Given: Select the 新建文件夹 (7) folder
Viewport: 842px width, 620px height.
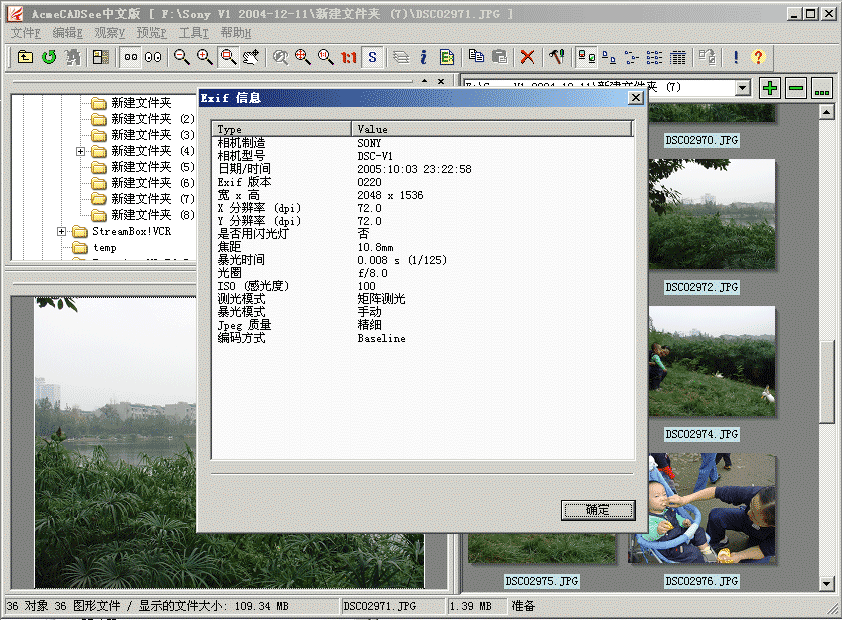Looking at the screenshot, I should click(x=153, y=199).
